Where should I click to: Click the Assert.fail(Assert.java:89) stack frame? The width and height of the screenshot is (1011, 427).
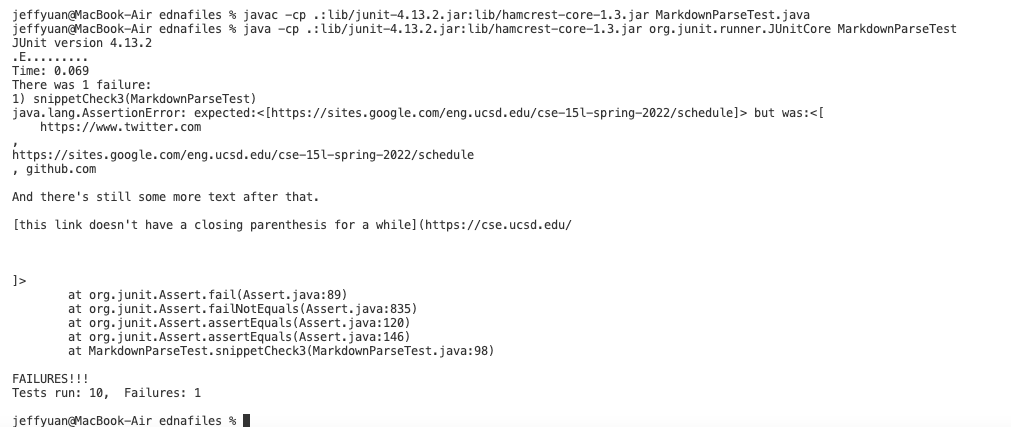click(208, 295)
